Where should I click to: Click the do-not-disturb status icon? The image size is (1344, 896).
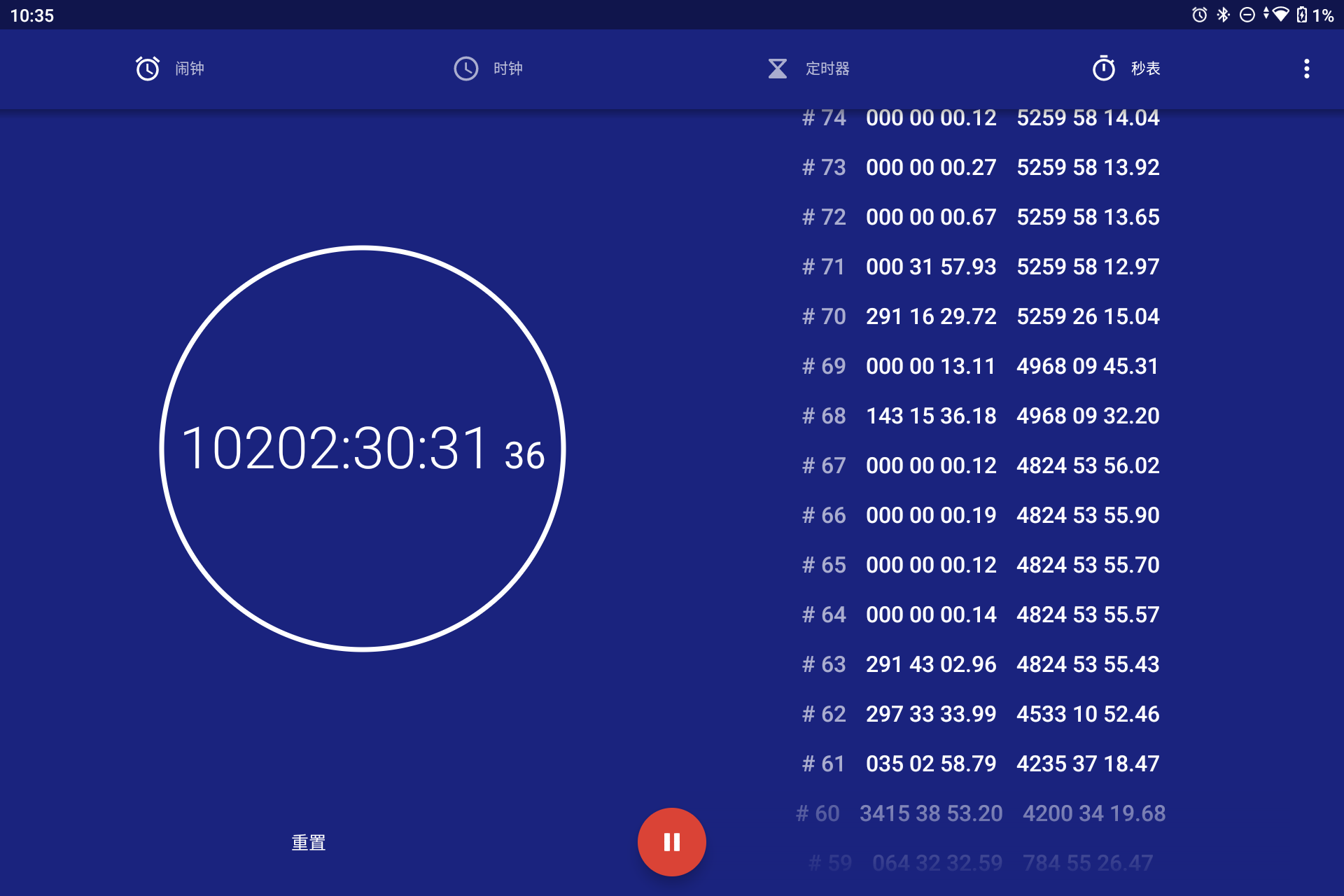(x=1247, y=15)
